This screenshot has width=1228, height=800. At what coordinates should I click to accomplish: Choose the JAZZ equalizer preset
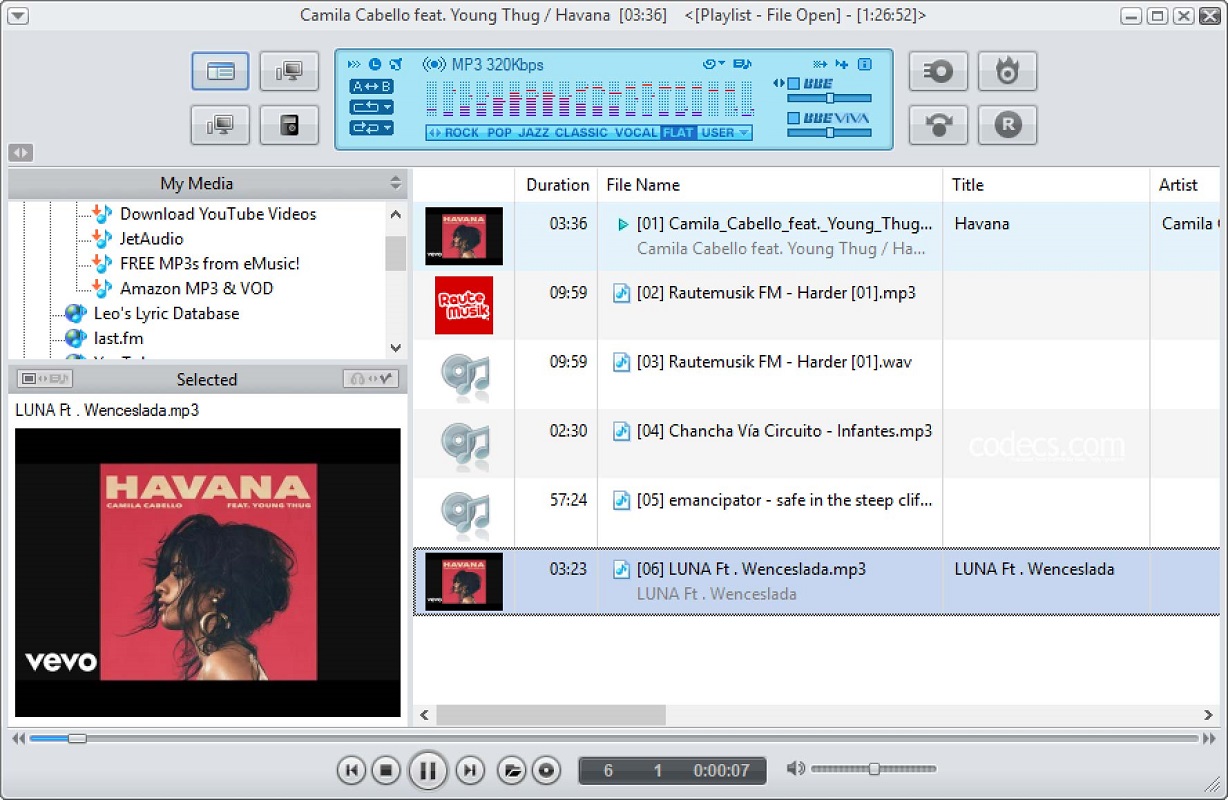click(534, 133)
